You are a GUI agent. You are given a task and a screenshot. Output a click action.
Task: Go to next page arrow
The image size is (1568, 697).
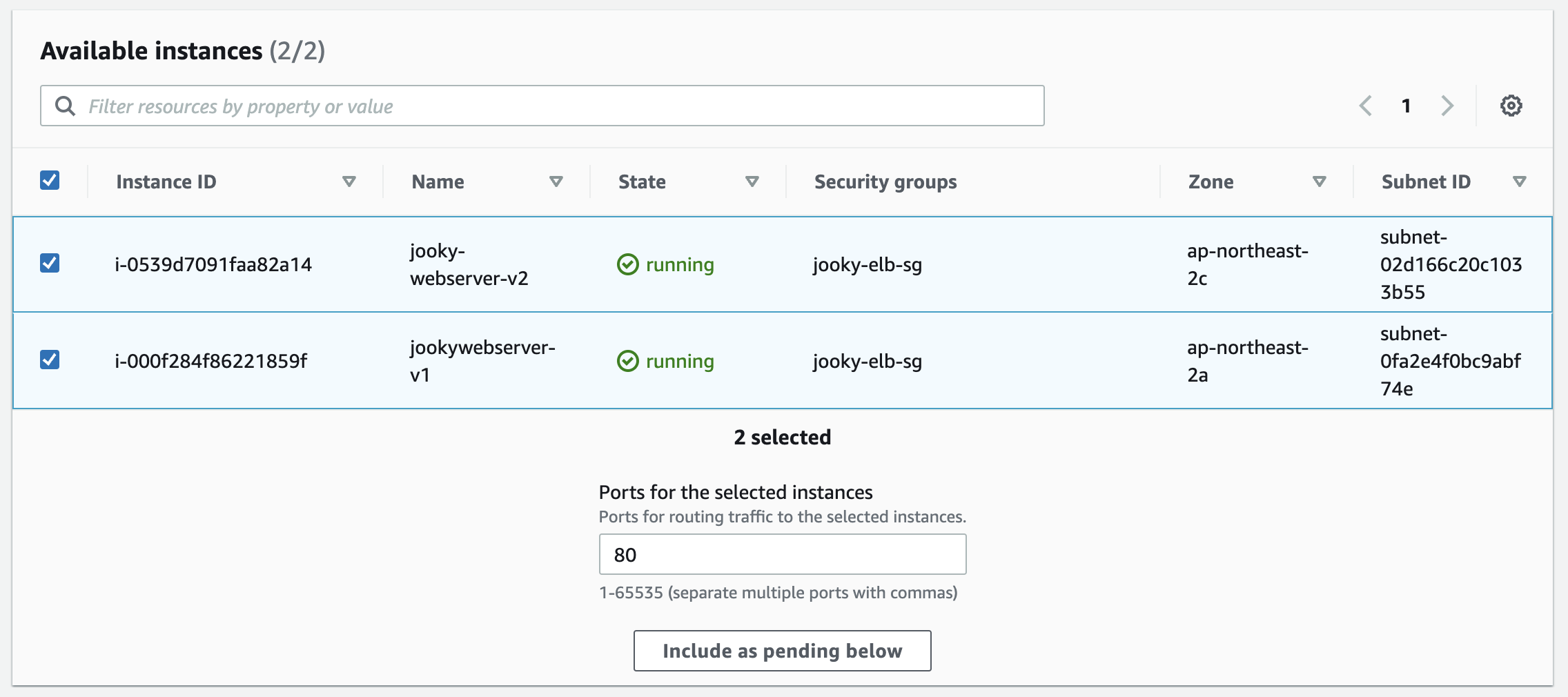1447,106
